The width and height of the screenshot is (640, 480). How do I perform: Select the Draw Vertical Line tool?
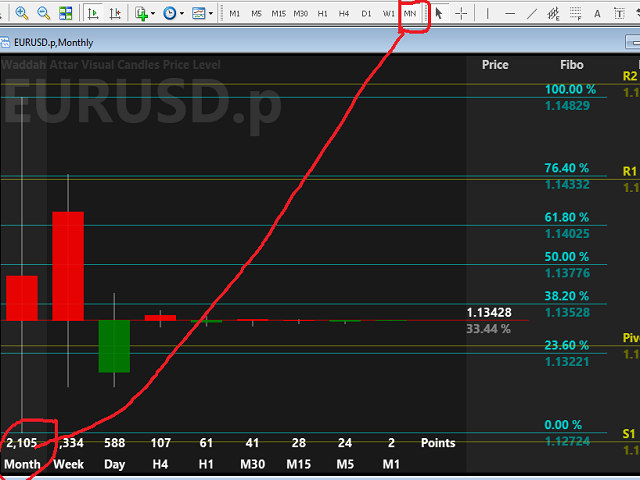[487, 13]
